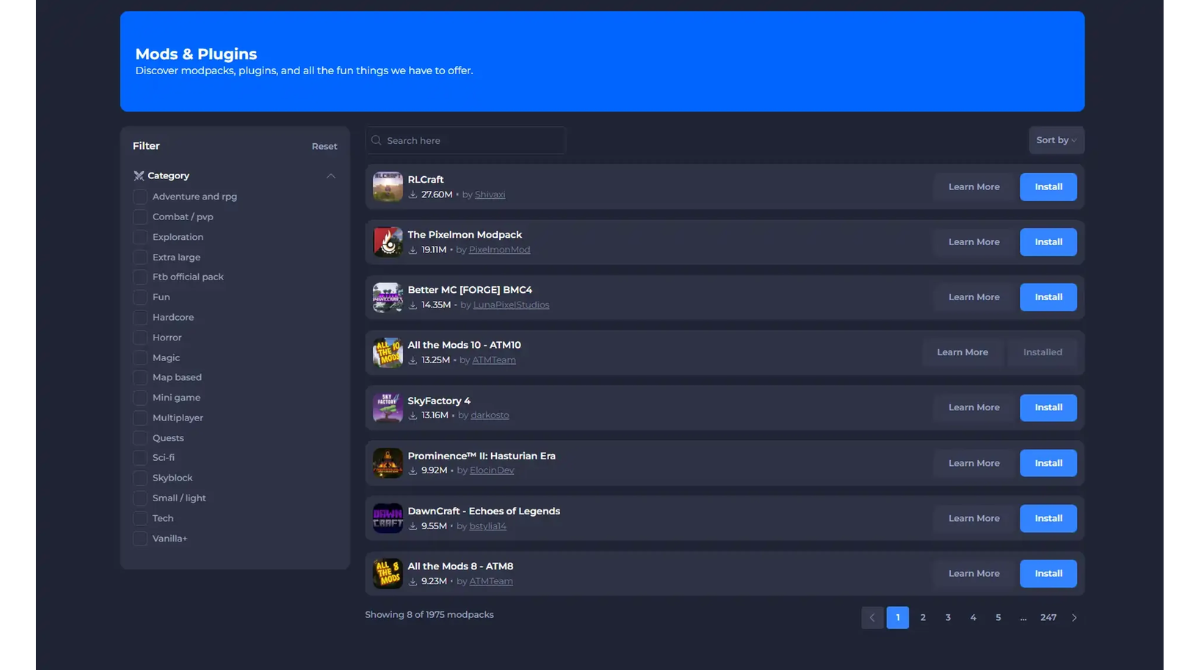Check the Combat / pvp category
Image resolution: width=1200 pixels, height=670 pixels.
click(x=140, y=217)
